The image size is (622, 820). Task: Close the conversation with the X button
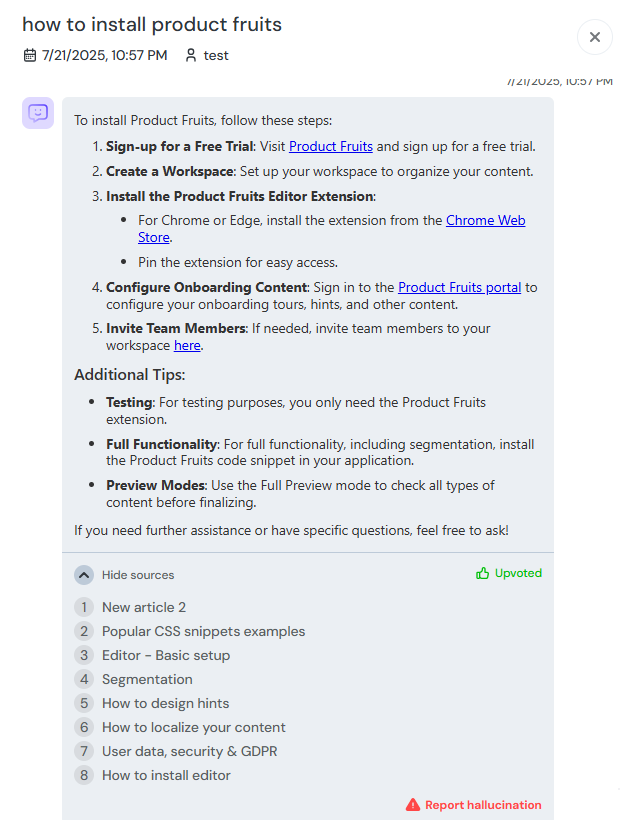pyautogui.click(x=594, y=37)
